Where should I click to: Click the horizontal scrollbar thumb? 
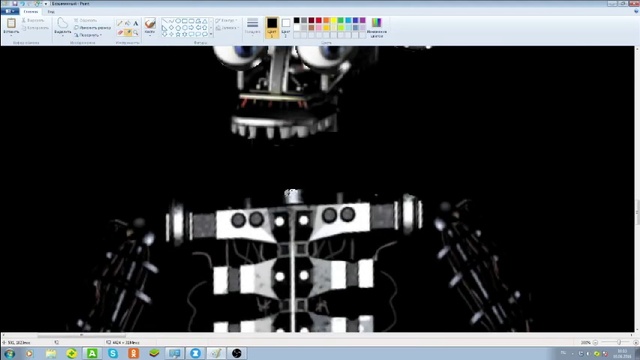(x=81, y=336)
